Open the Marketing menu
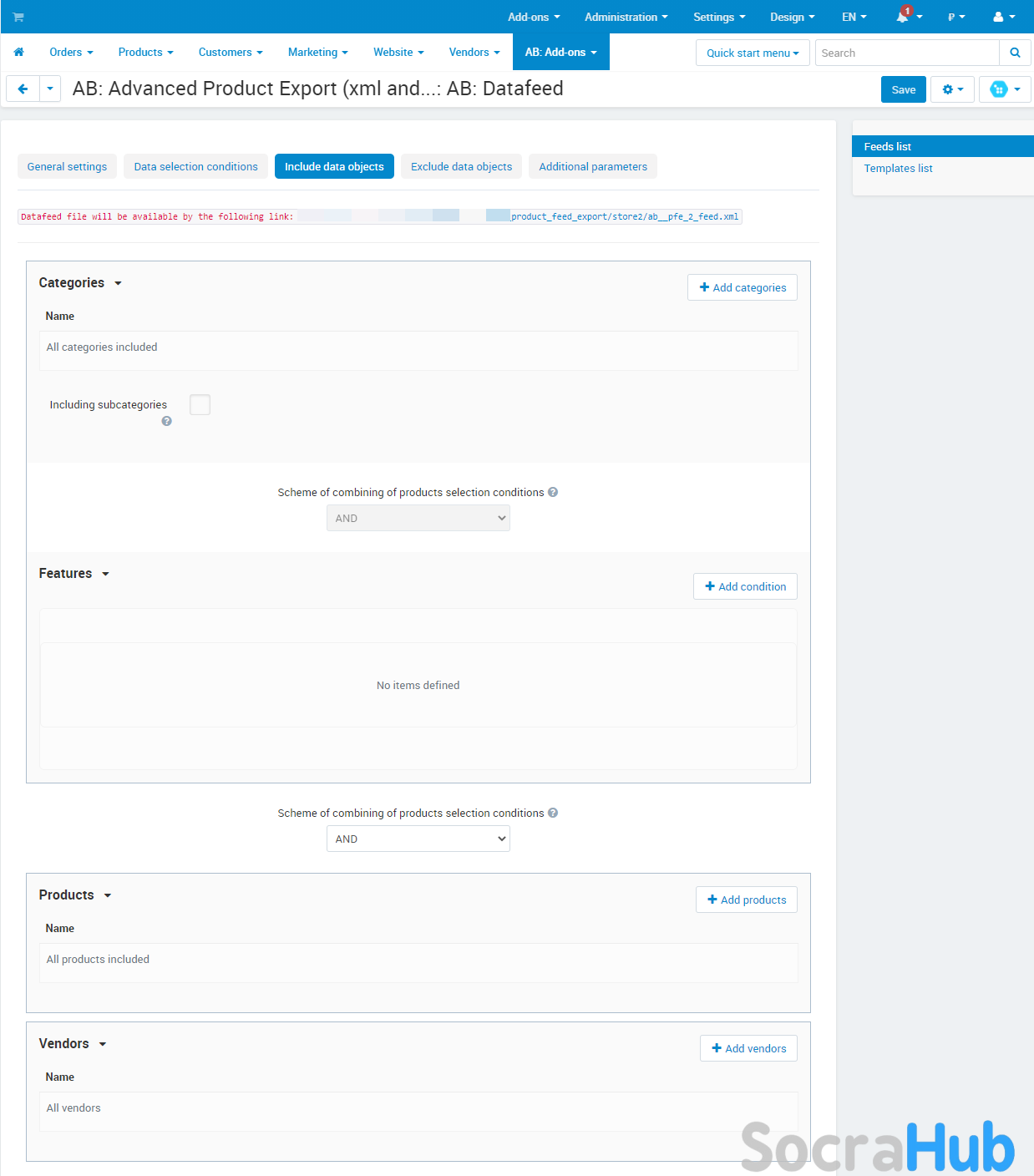Viewport: 1034px width, 1176px height. point(318,52)
